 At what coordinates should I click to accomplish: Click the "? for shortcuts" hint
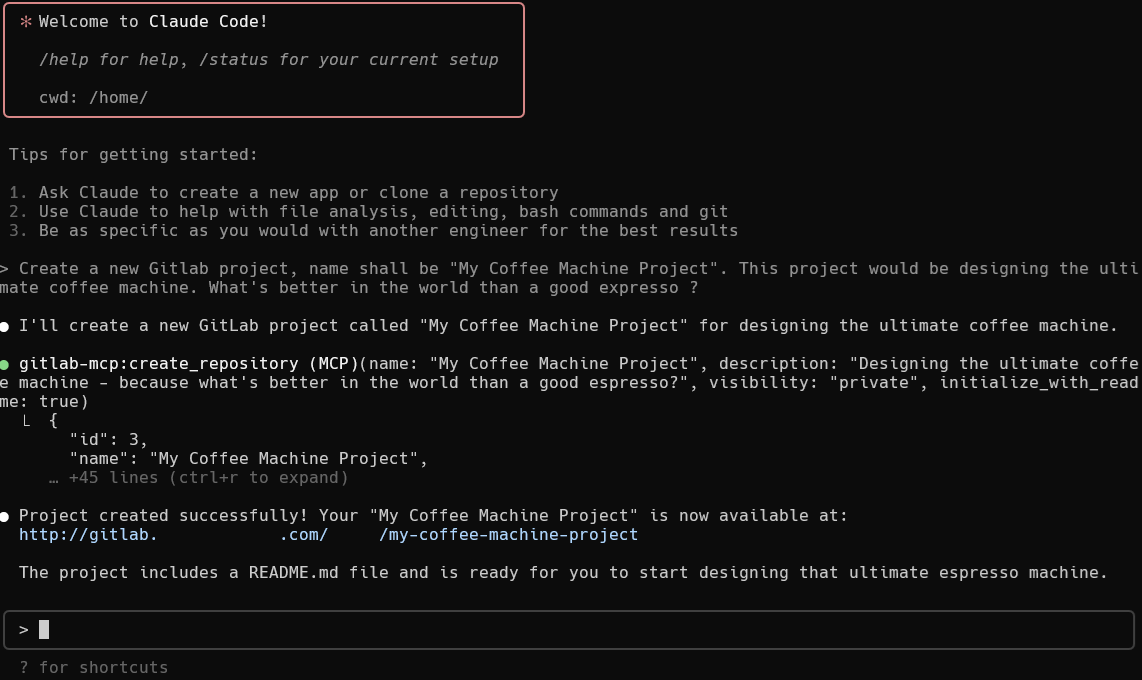tap(94, 668)
